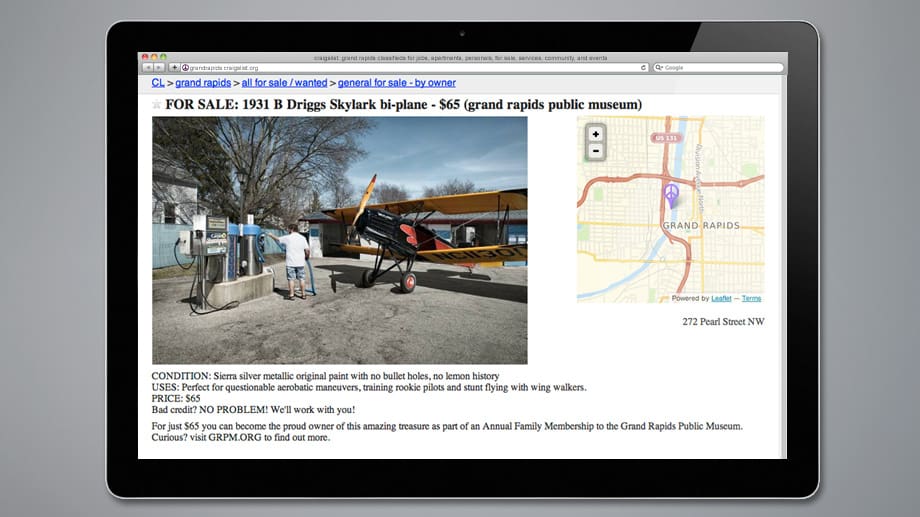Click the grandrapids.craigslist.org address bar
Screen dimensions: 920x517
tap(400, 68)
